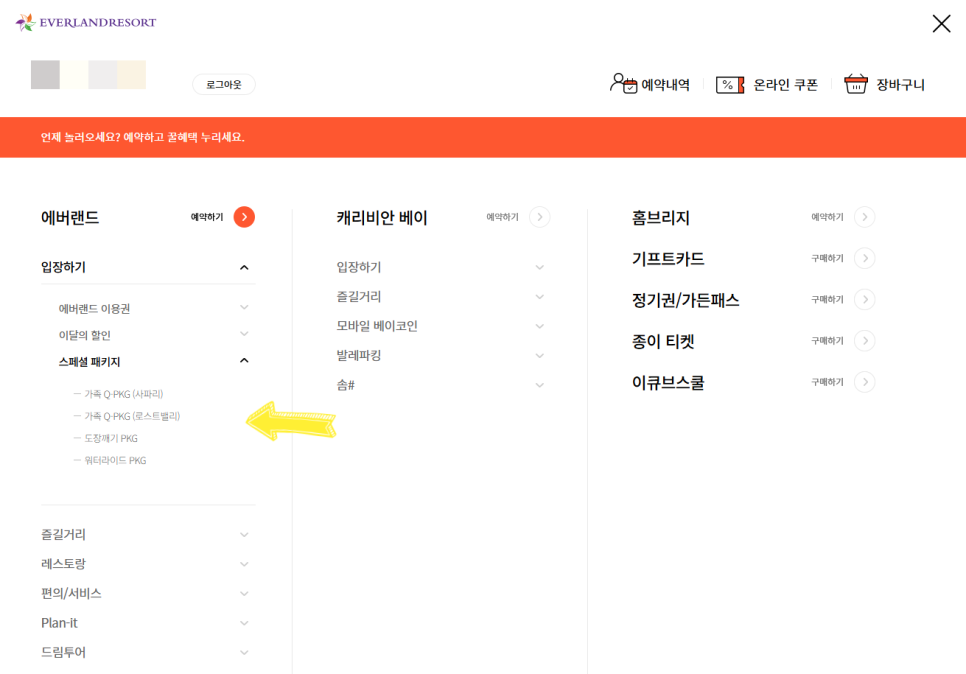Screen dimensions: 966x674
Task: Expand 솜# chevron
Action: (540, 386)
